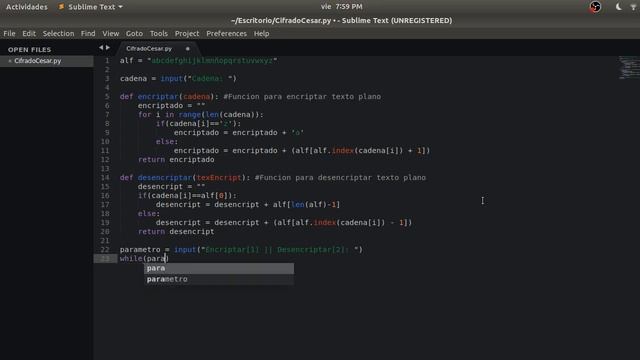This screenshot has width=640, height=360.
Task: Open the Sublime Text application menu dropdown
Action: point(91,7)
